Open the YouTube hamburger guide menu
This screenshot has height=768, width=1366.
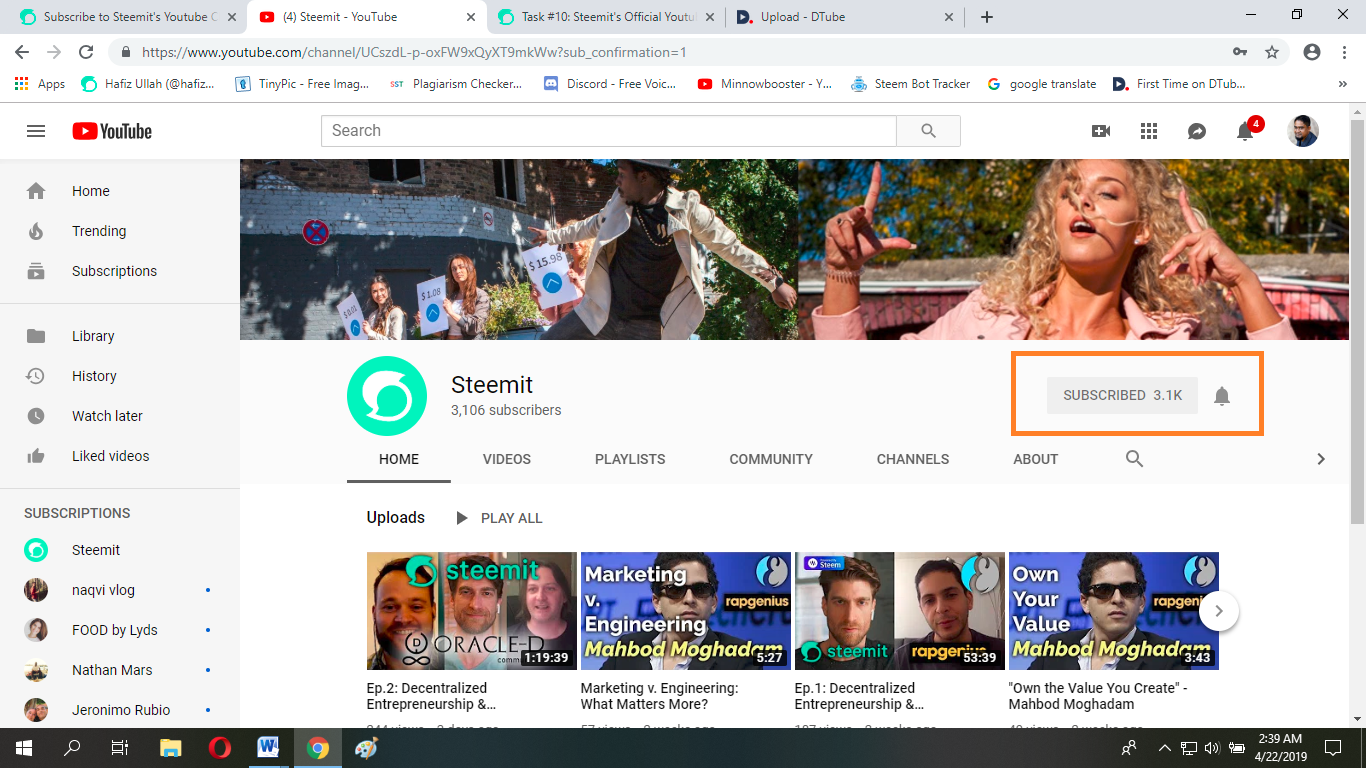[x=36, y=131]
